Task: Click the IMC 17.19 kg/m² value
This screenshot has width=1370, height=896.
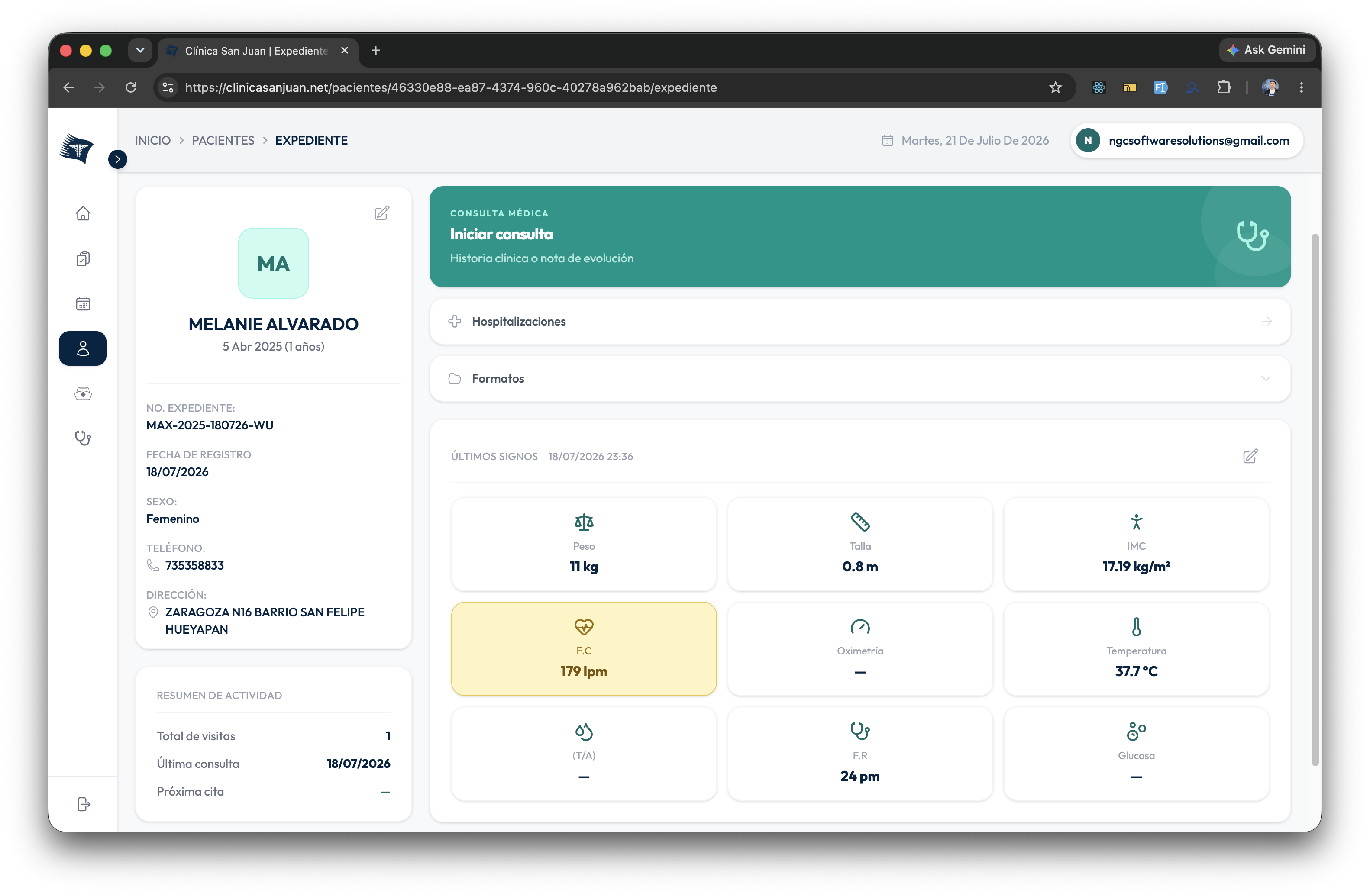Action: point(1136,567)
